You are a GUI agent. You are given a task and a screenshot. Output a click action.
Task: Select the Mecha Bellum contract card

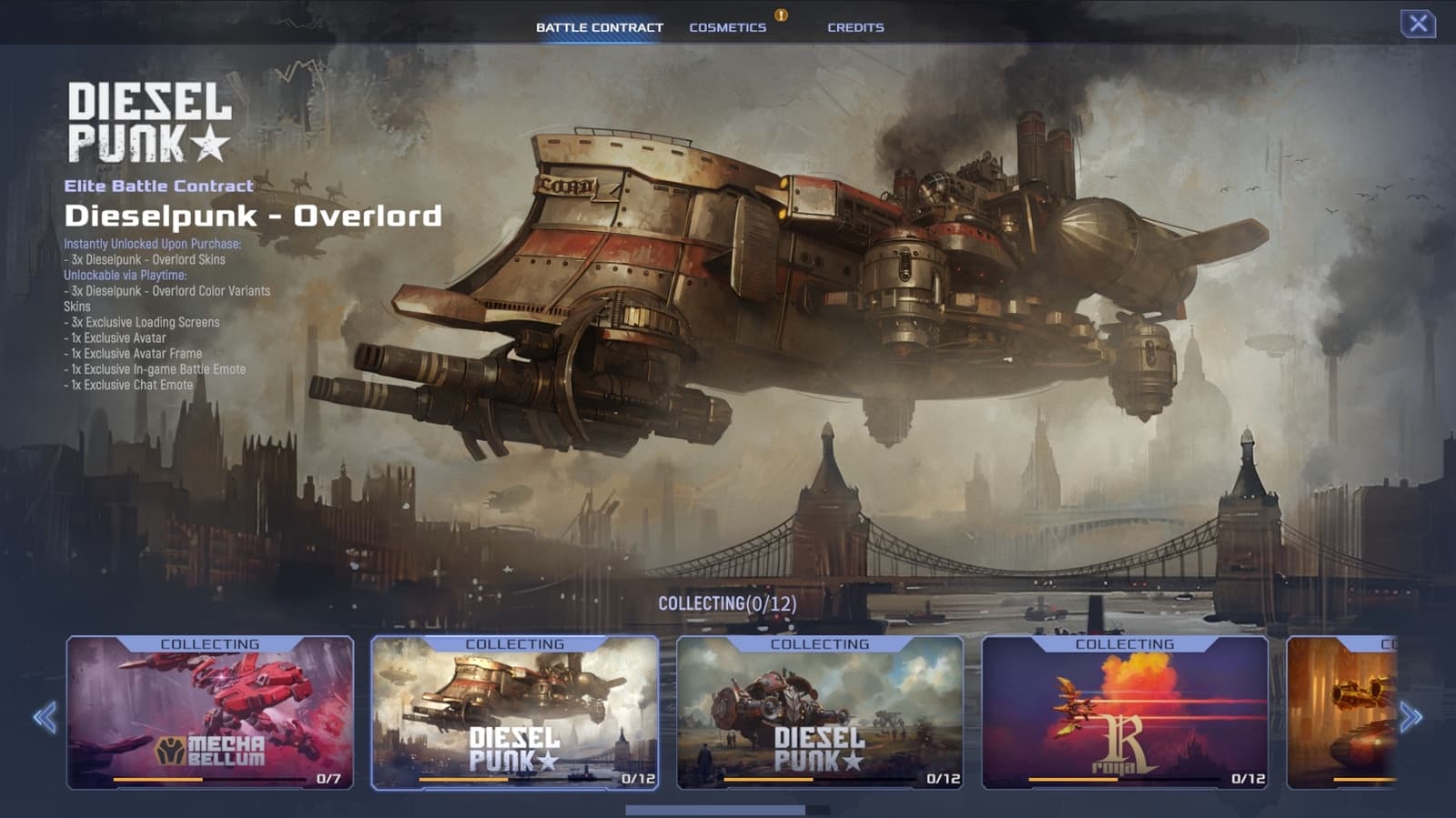(x=210, y=712)
